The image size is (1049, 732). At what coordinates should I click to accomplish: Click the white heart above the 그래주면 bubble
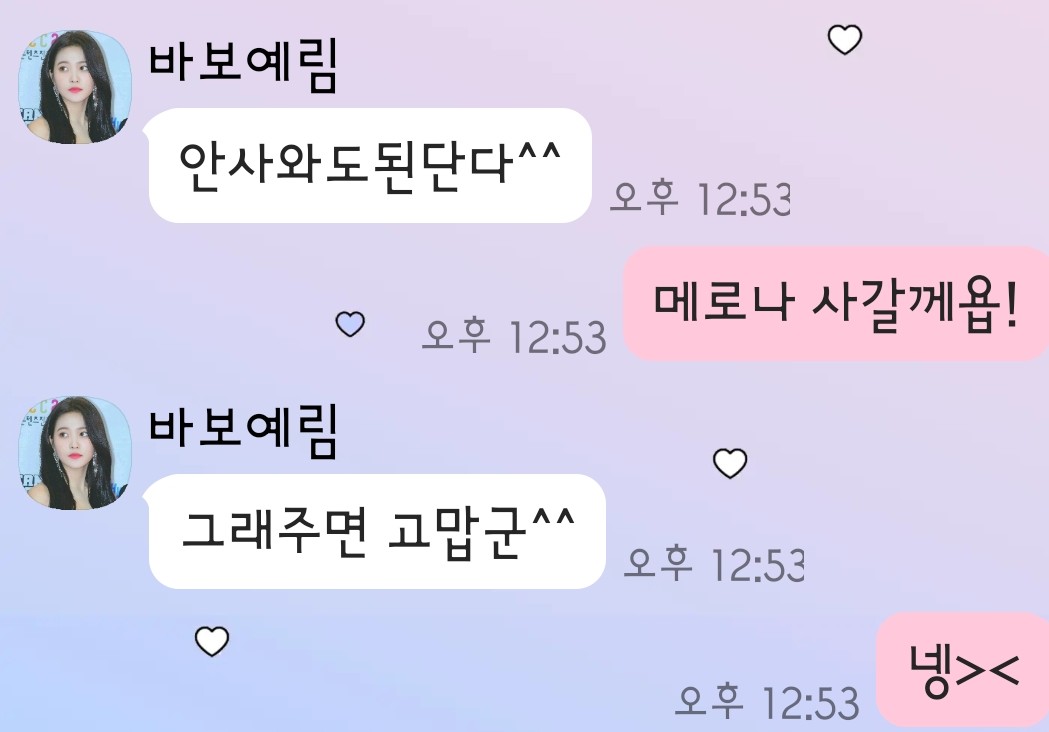coord(730,463)
